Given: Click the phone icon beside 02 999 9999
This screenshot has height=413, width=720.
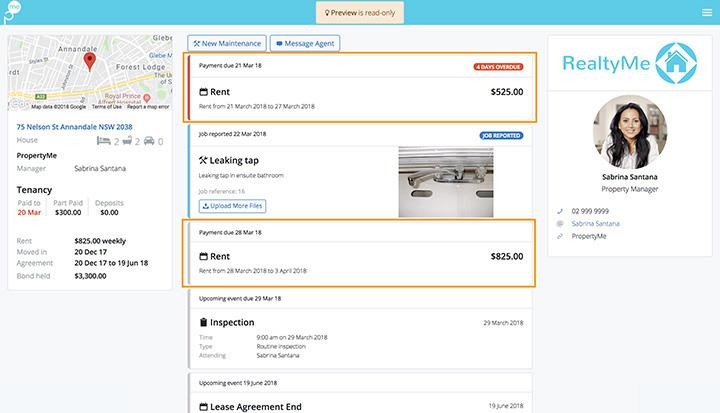Looking at the screenshot, I should tap(559, 211).
